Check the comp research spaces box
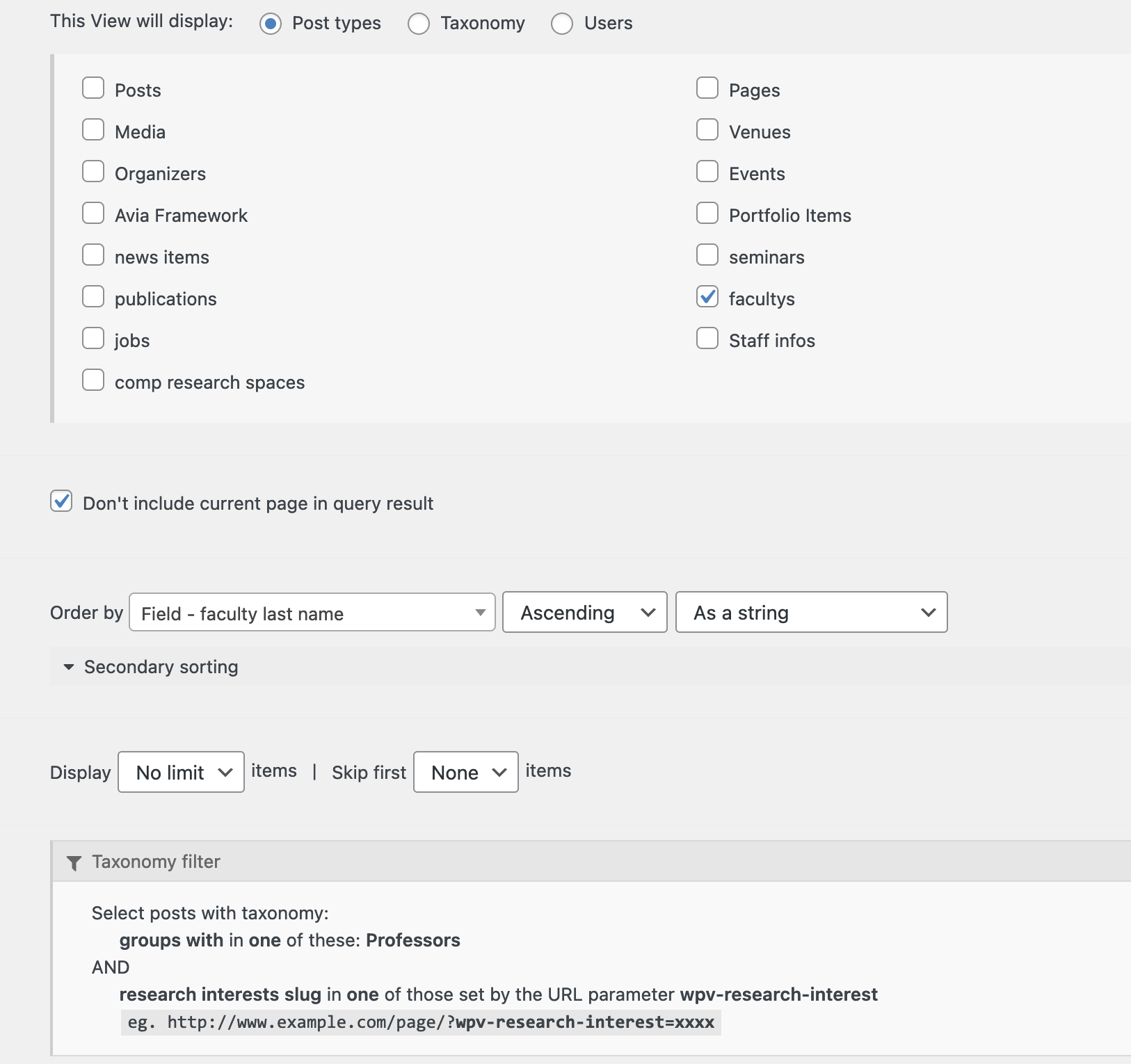 (x=93, y=380)
